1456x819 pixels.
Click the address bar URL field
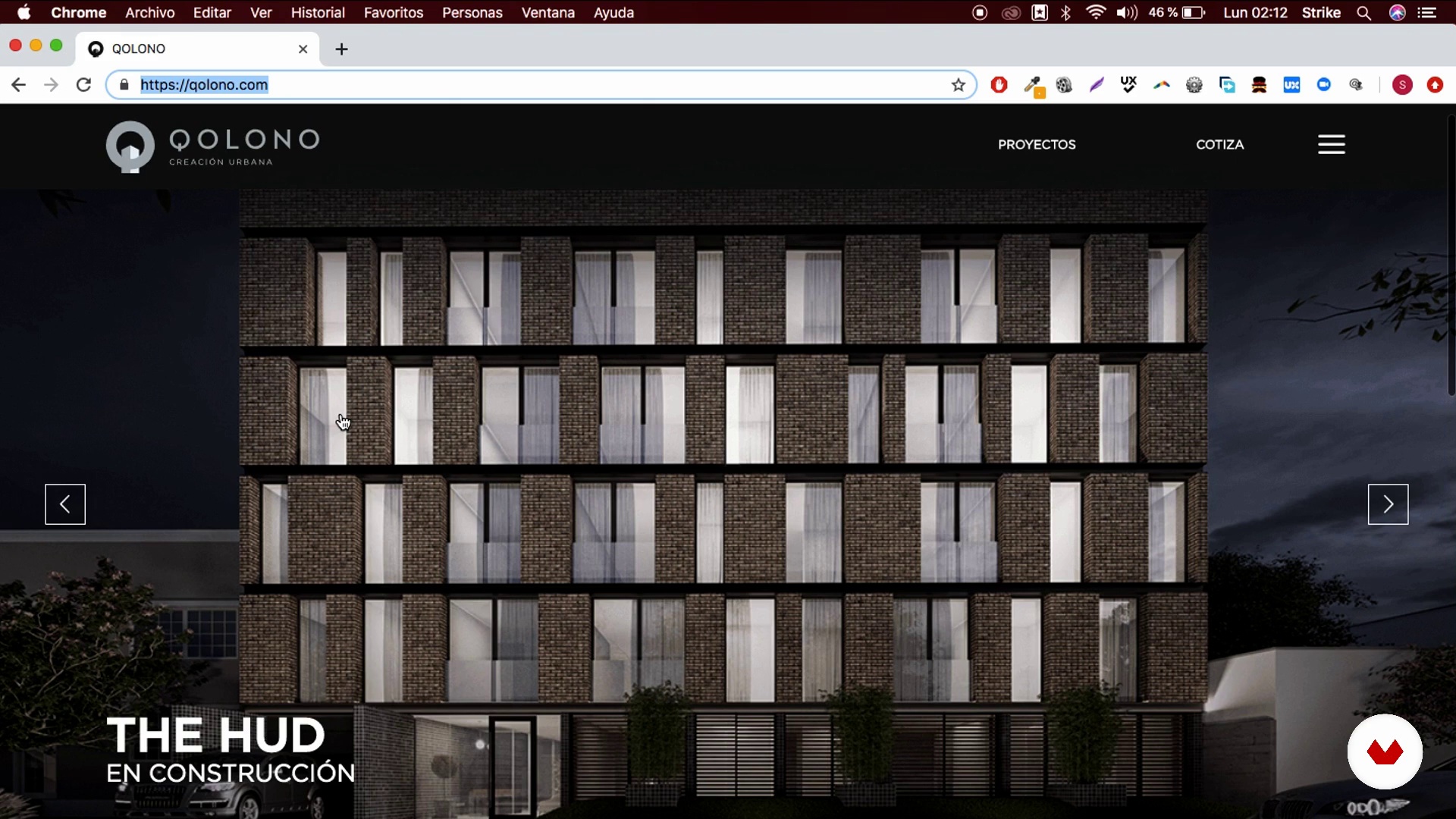541,85
